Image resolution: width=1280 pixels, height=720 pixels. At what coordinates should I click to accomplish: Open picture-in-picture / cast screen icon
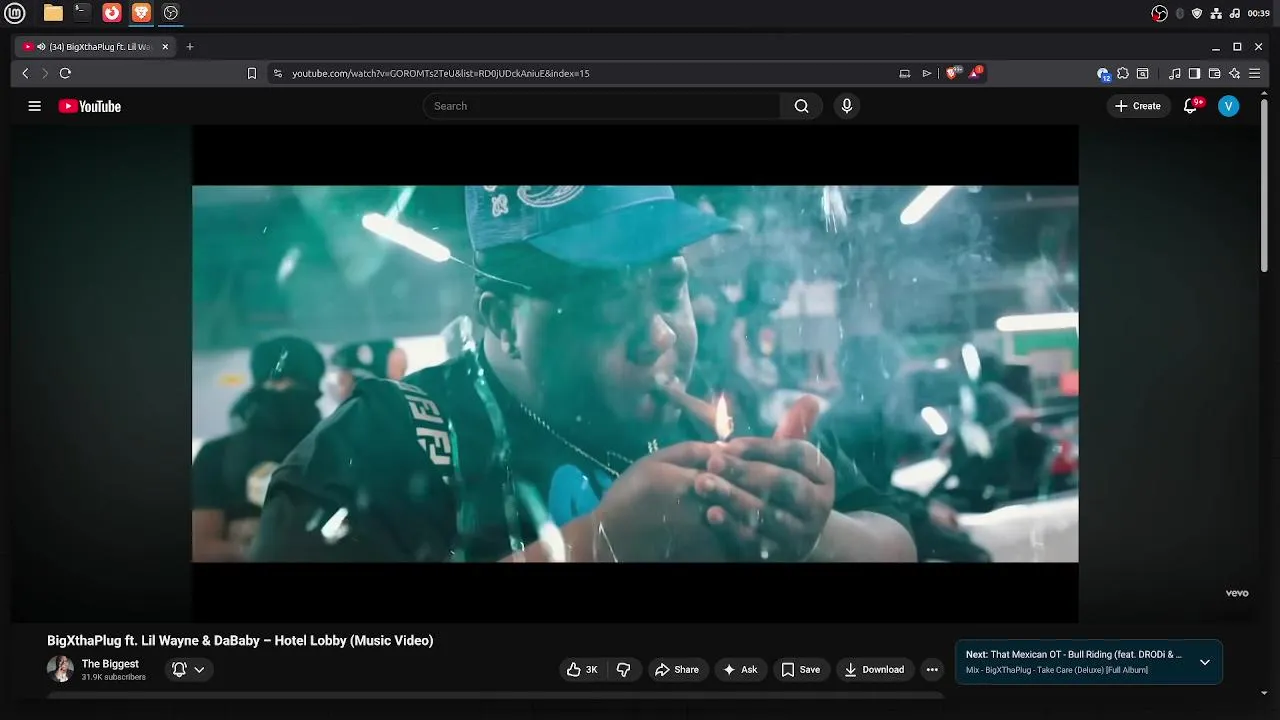905,73
